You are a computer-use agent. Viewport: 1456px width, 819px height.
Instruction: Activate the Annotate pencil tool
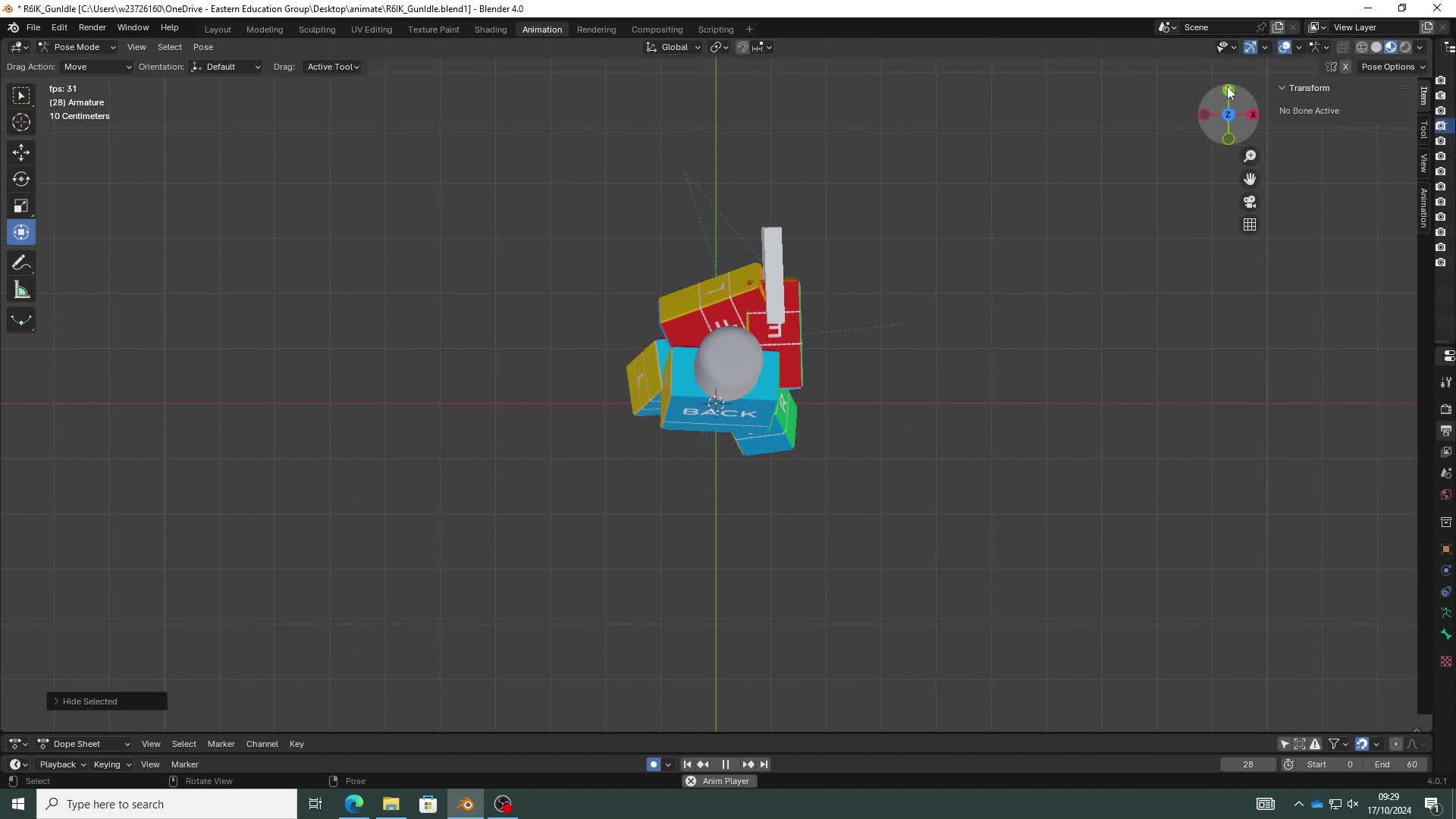[x=21, y=263]
